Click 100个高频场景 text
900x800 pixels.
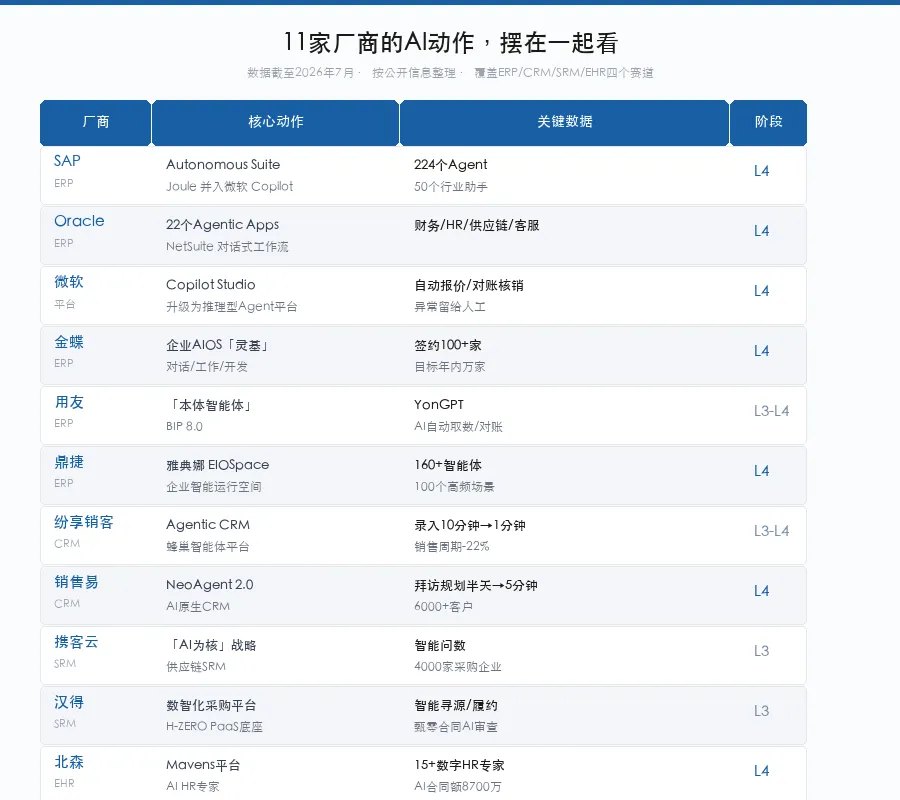click(x=454, y=487)
